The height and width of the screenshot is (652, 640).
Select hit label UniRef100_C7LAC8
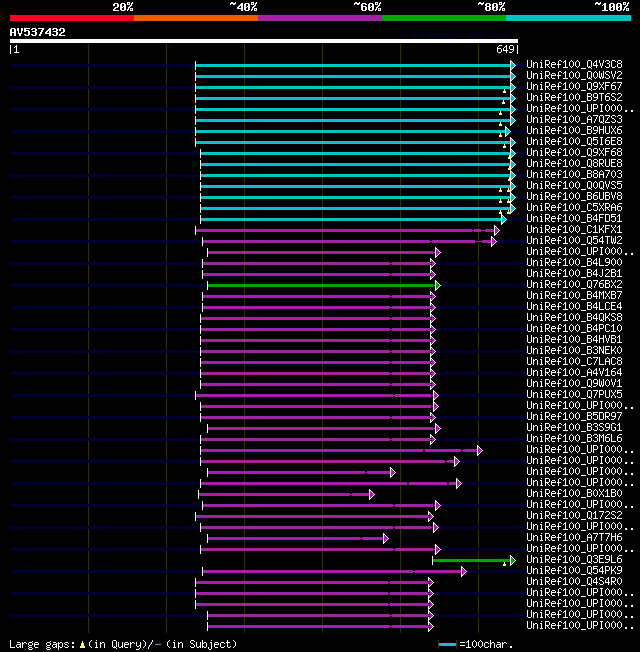click(574, 362)
